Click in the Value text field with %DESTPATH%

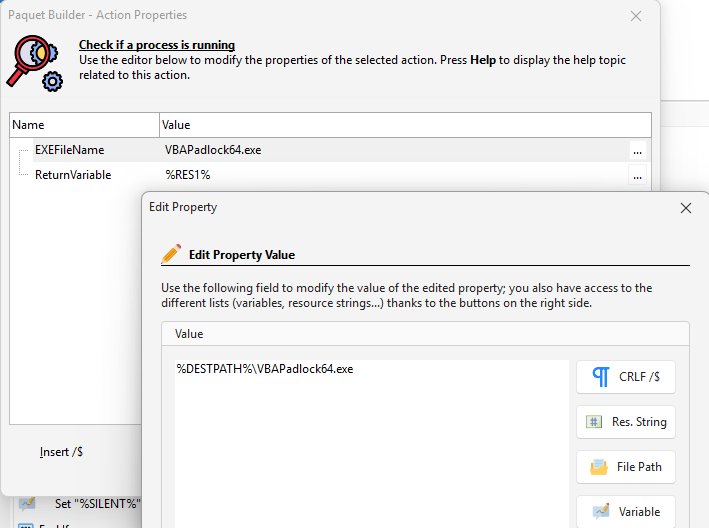[x=372, y=443]
